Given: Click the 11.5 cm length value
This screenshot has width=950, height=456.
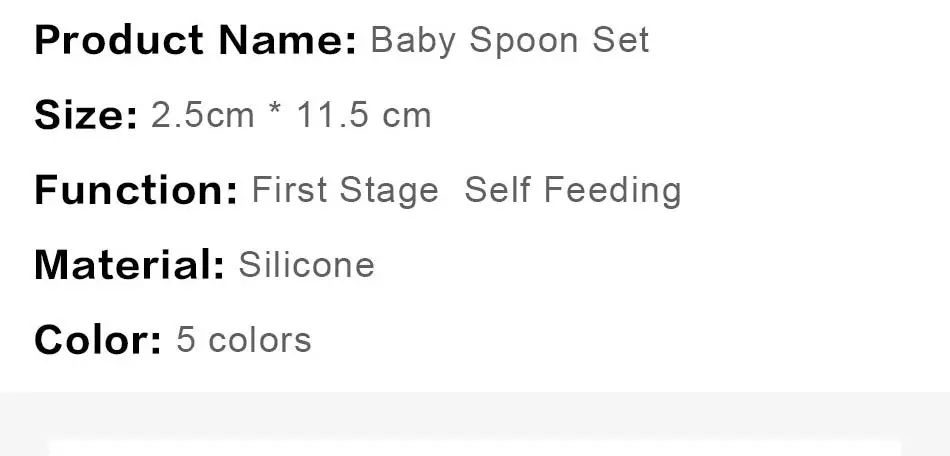Looking at the screenshot, I should click(364, 116).
